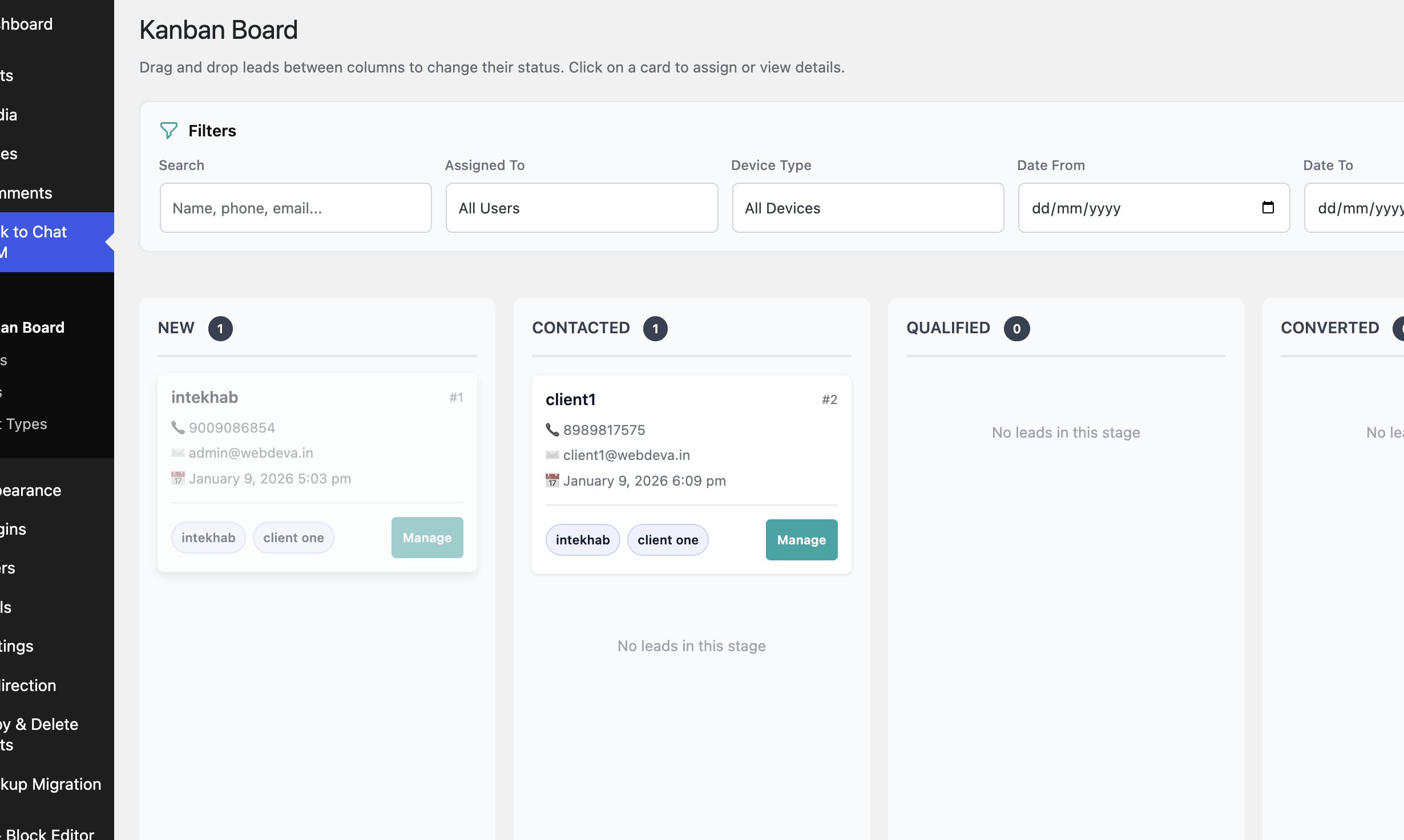Open the Assigned To All Users dropdown
The height and width of the screenshot is (840, 1404).
click(582, 208)
